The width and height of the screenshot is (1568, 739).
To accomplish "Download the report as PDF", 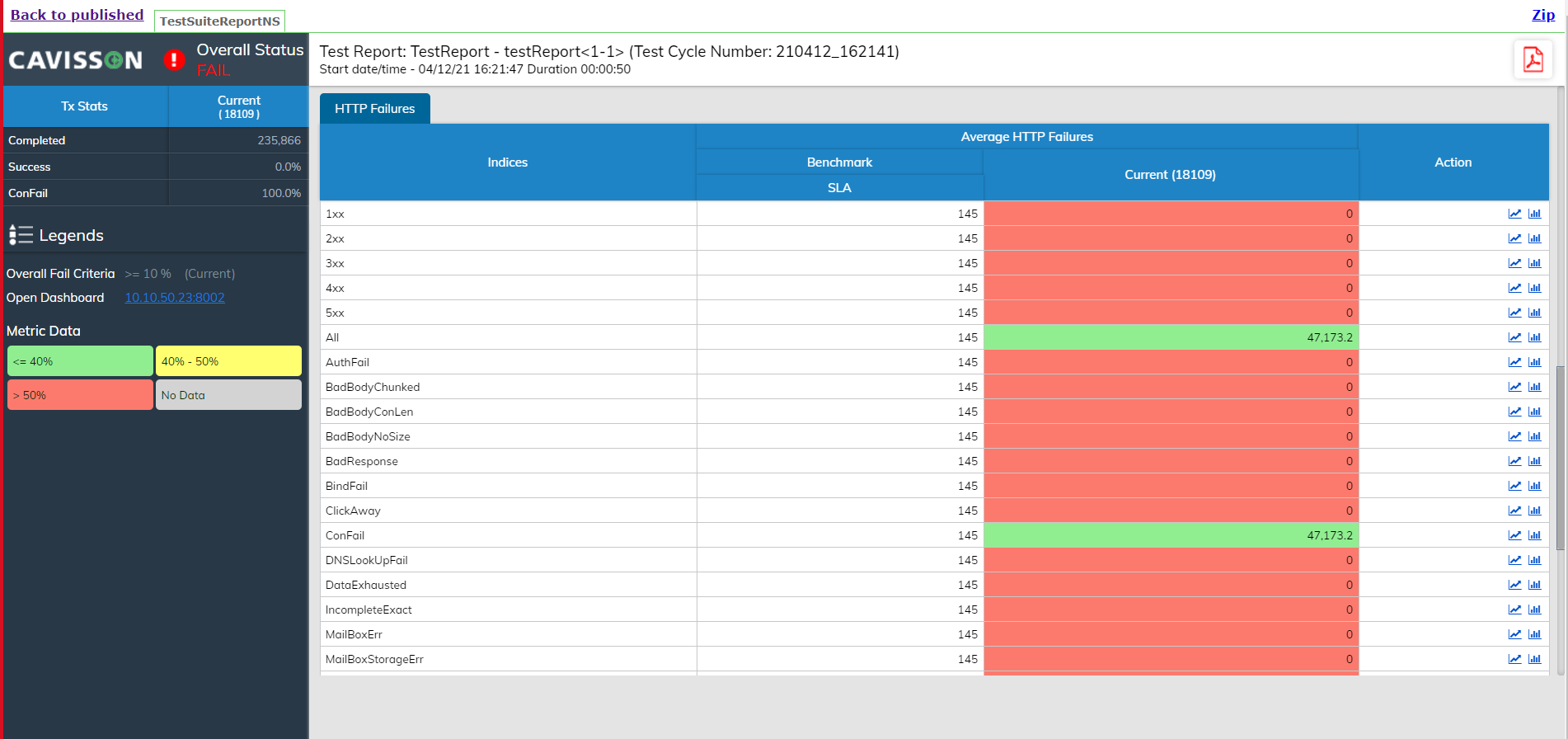I will (x=1533, y=59).
